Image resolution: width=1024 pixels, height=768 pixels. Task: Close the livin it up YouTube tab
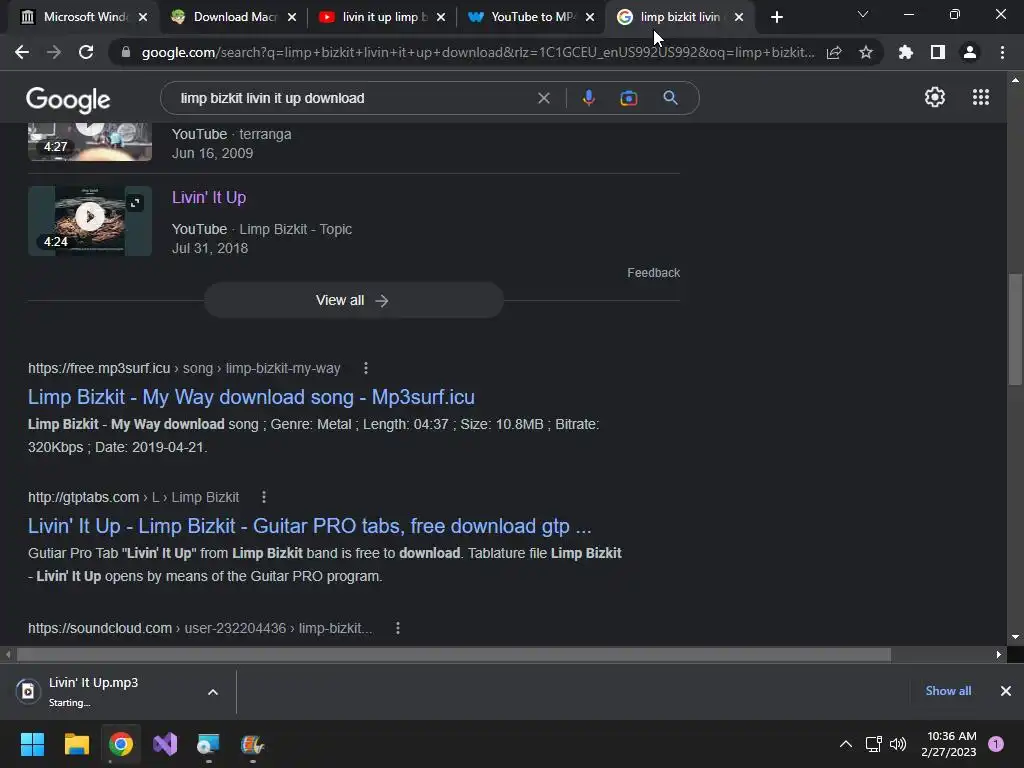click(x=441, y=17)
